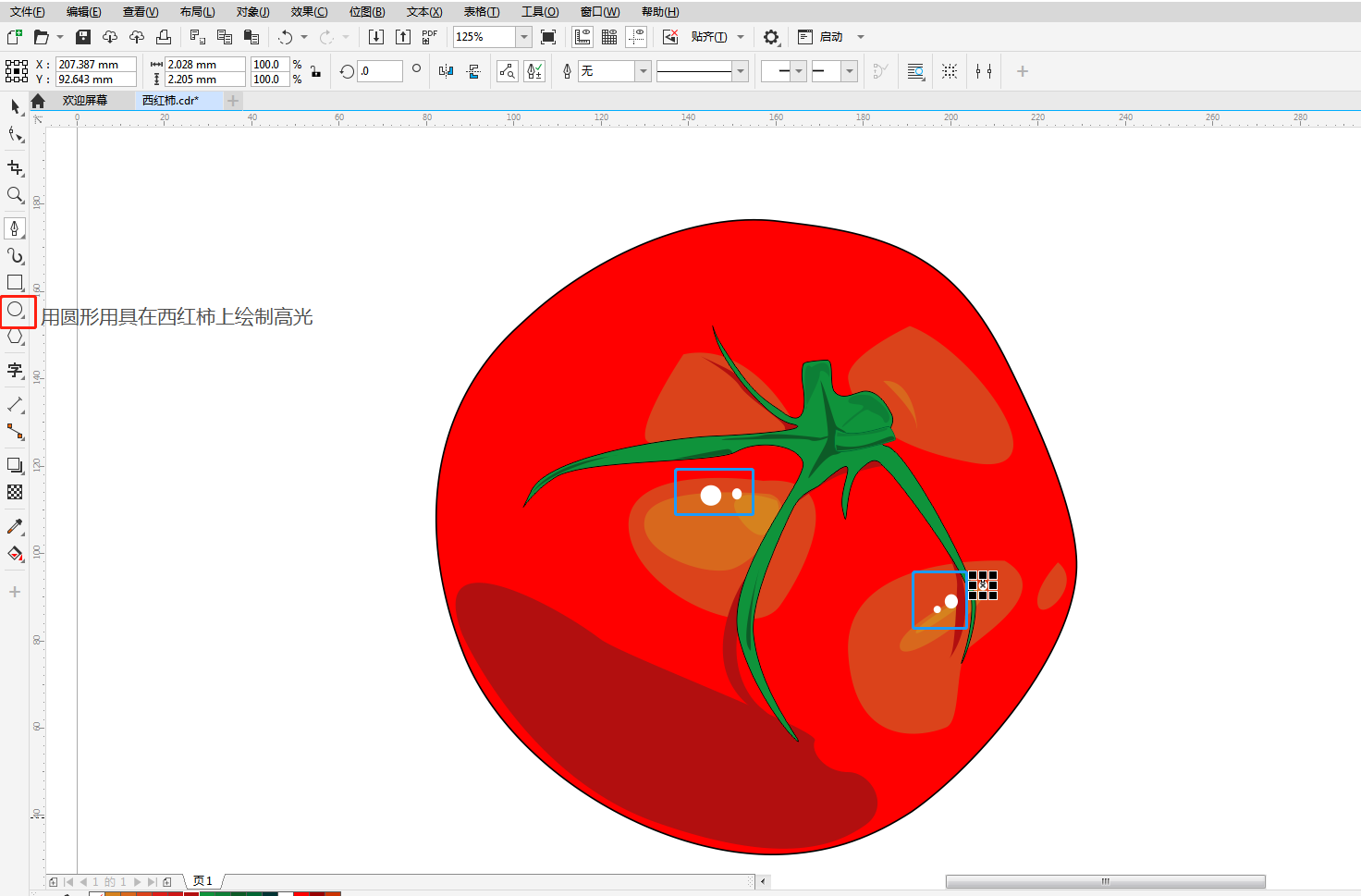Add page after button in navigator
1361x896 pixels.
[167, 882]
